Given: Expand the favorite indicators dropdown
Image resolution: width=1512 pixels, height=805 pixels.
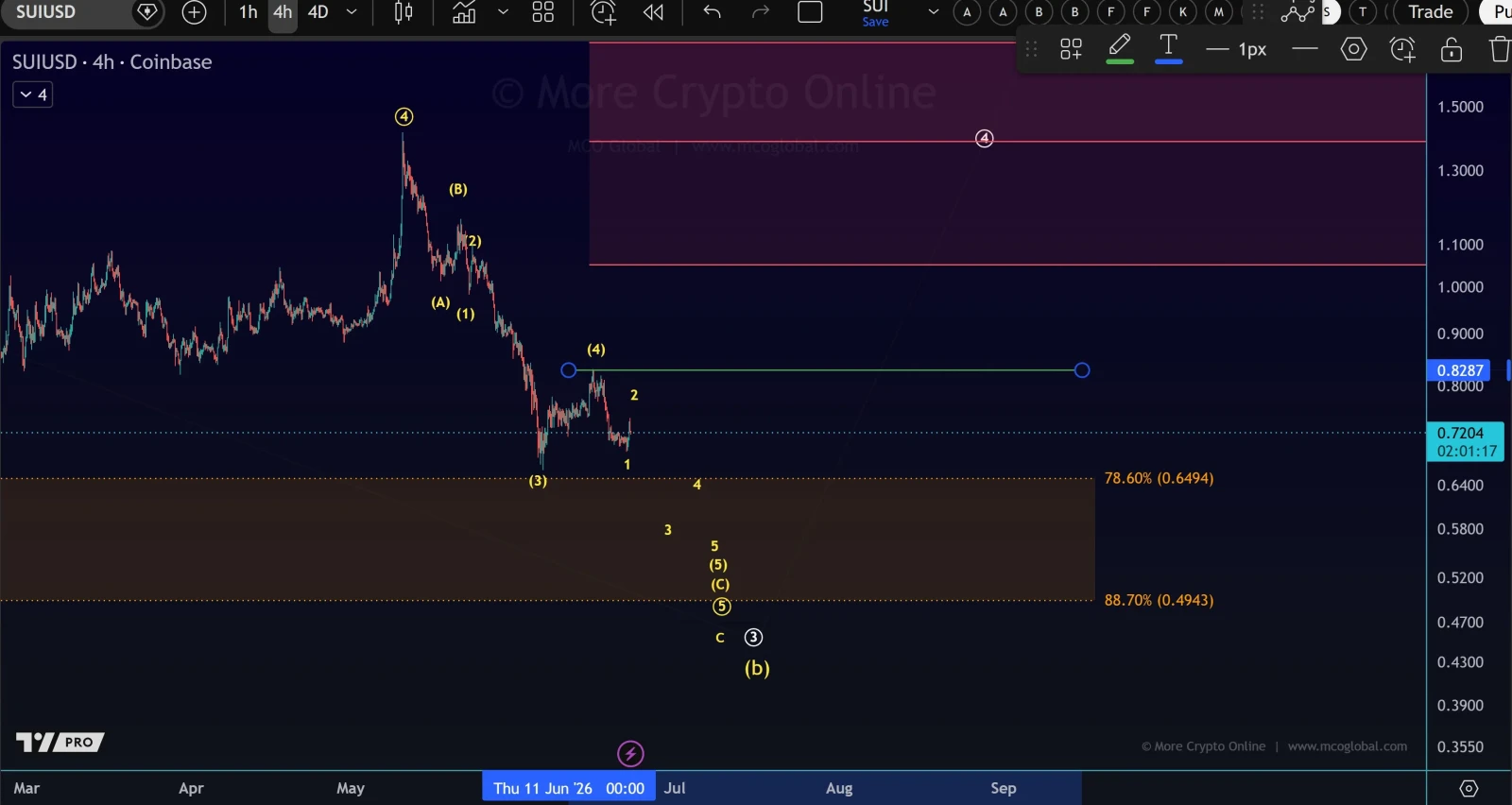Looking at the screenshot, I should coord(503,12).
